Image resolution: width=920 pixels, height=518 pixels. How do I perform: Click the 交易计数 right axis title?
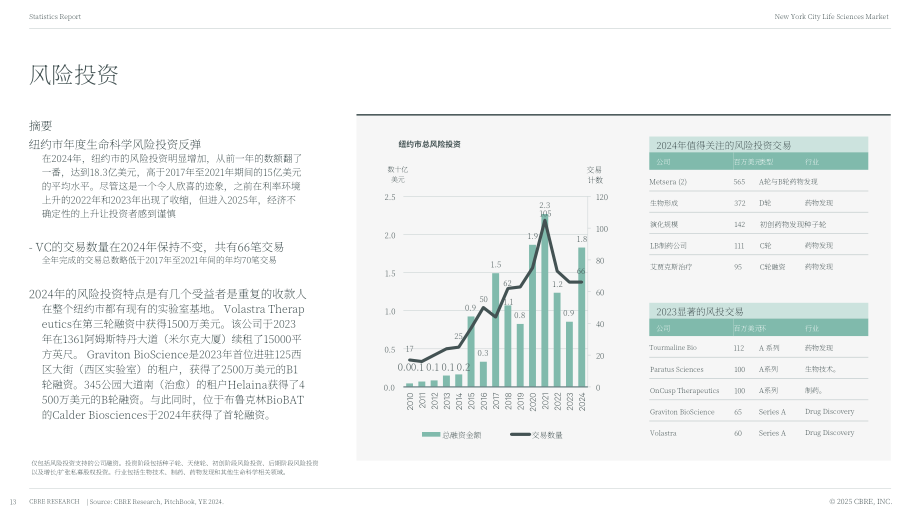pyautogui.click(x=595, y=175)
